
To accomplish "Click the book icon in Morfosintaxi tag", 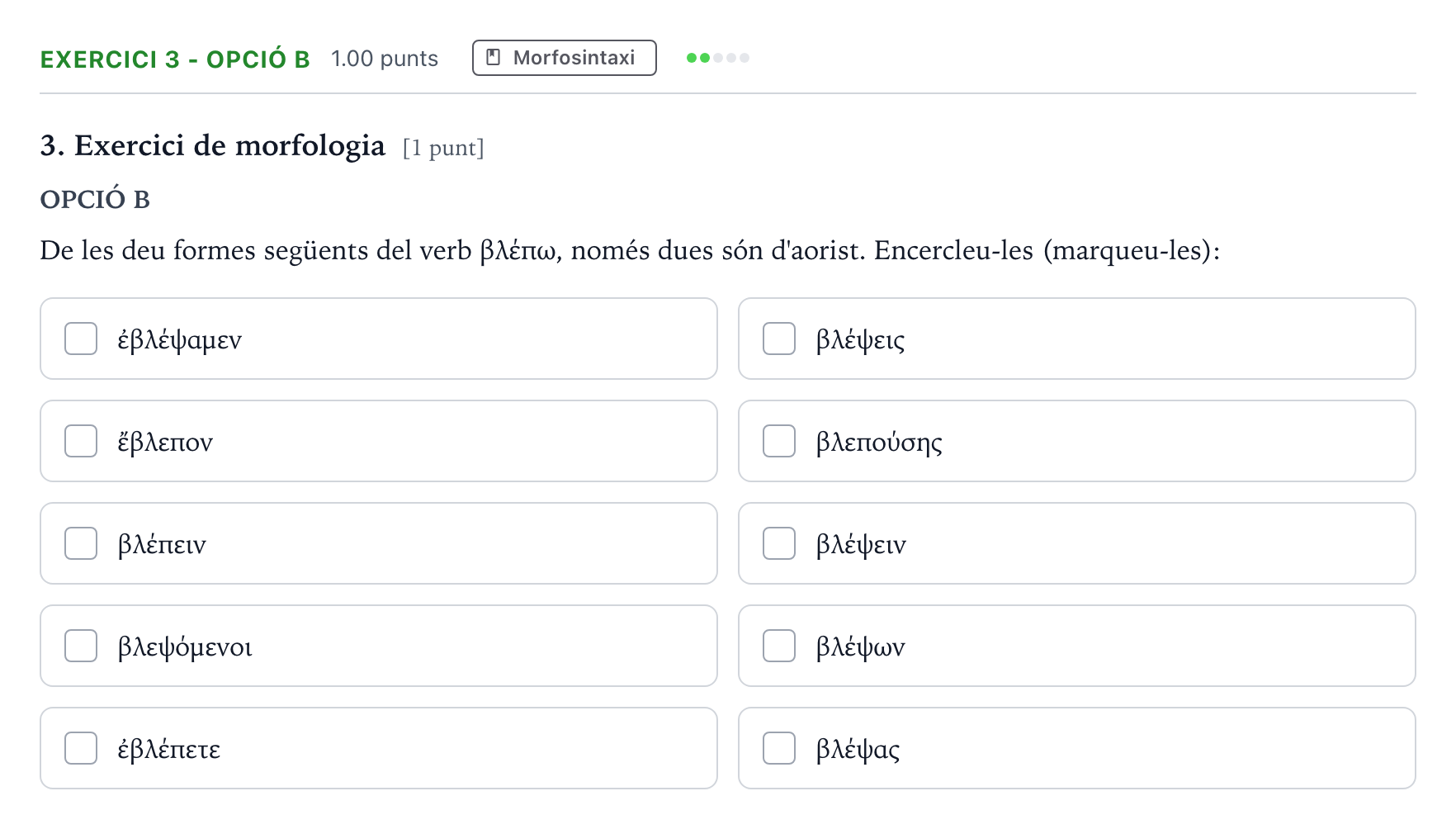I will coord(494,58).
